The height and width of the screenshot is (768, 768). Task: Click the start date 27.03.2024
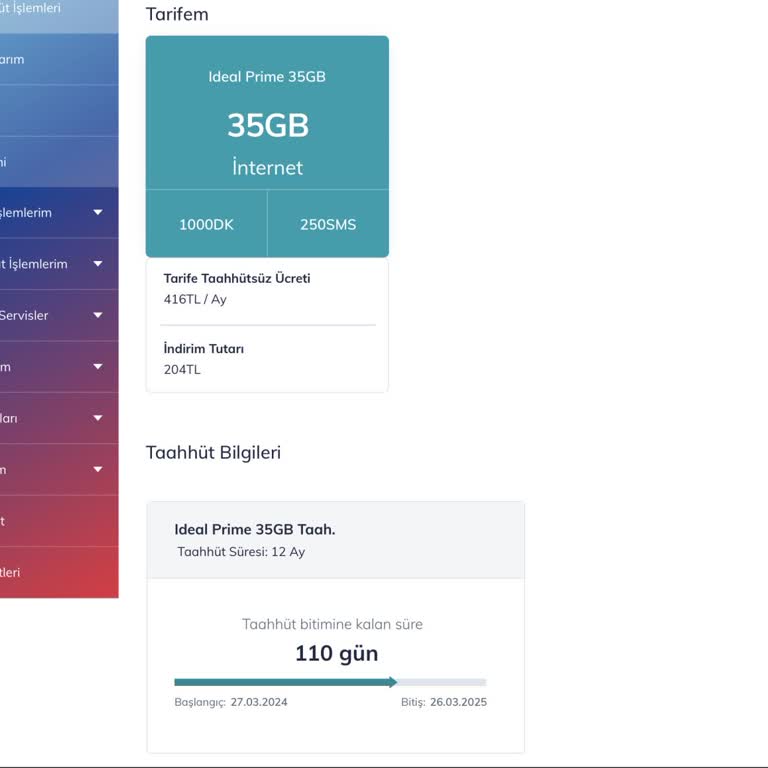pyautogui.click(x=259, y=702)
